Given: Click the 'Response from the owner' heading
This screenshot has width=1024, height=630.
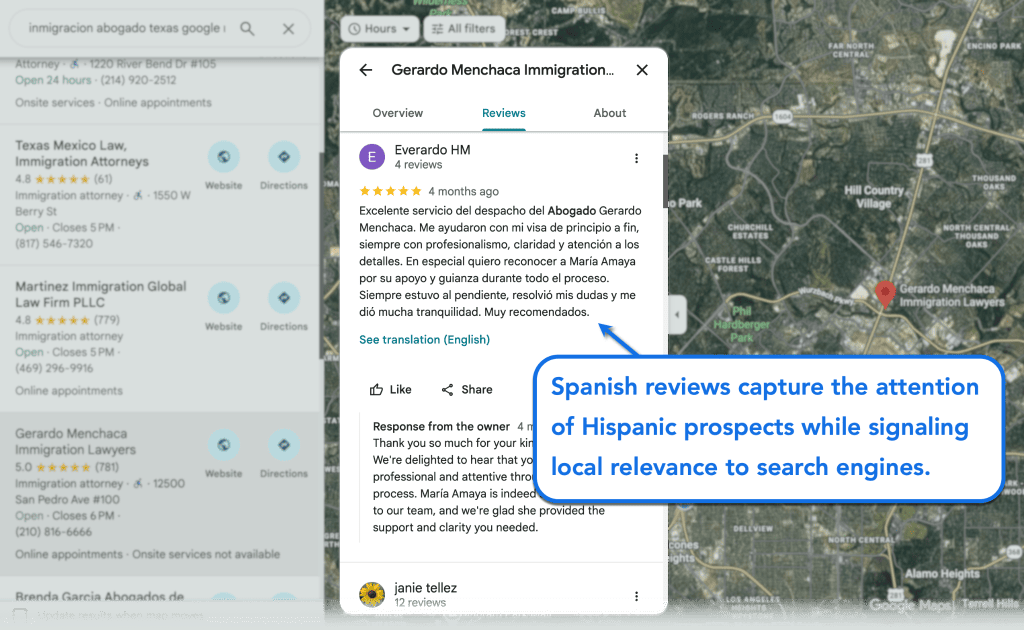Looking at the screenshot, I should (x=441, y=426).
